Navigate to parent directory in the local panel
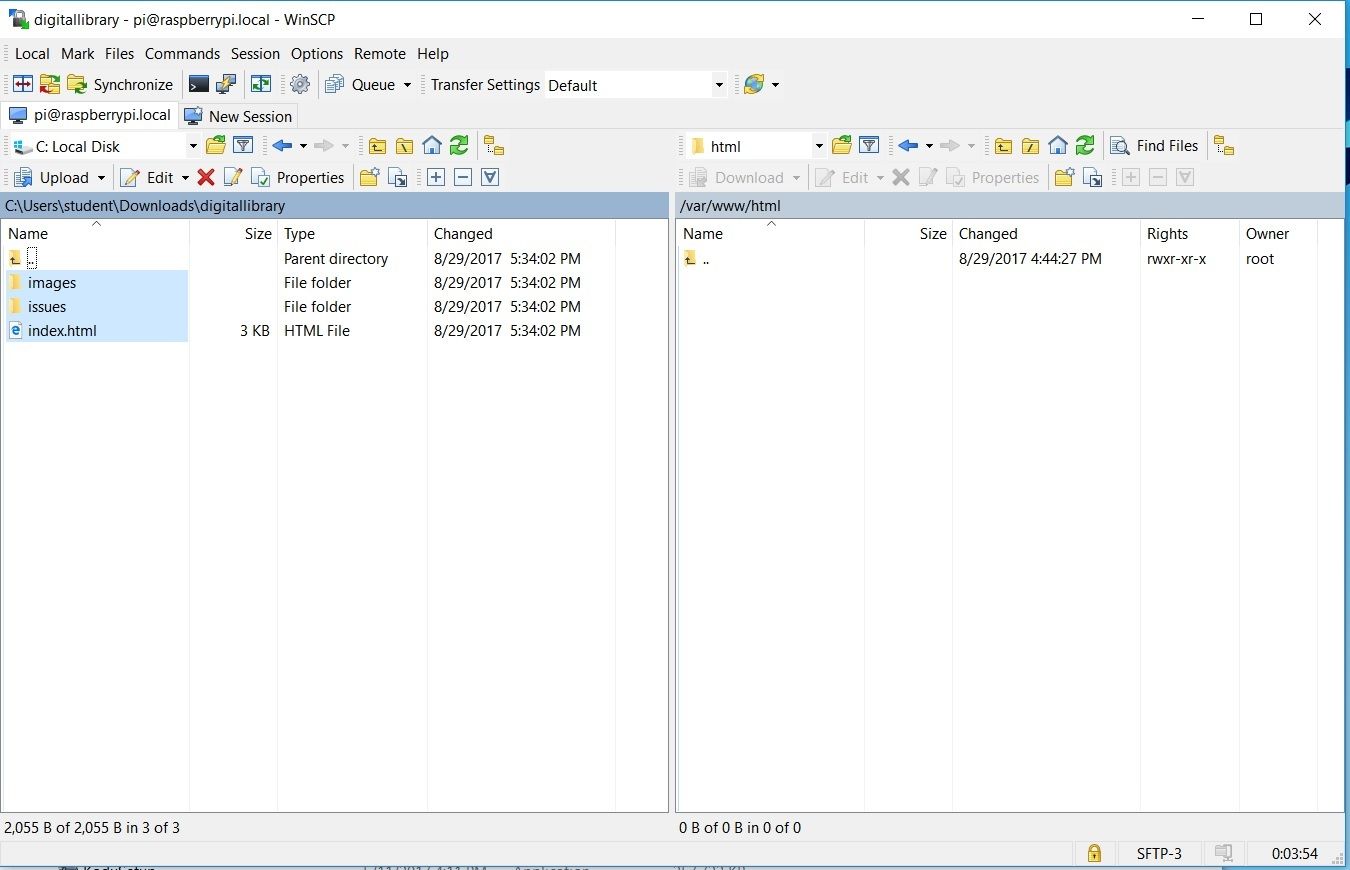The width and height of the screenshot is (1350, 870). [x=378, y=146]
